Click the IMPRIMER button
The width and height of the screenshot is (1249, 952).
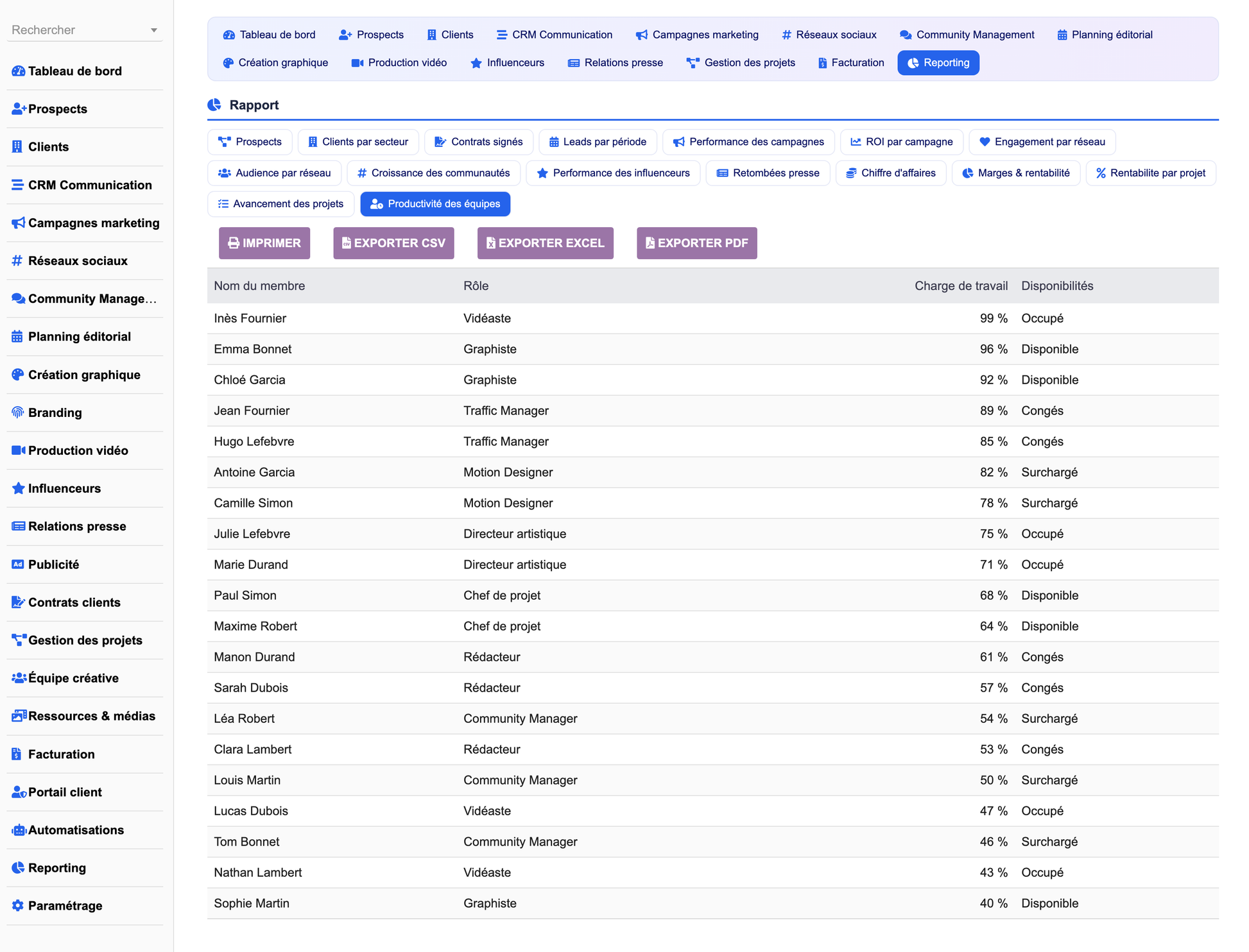[264, 243]
